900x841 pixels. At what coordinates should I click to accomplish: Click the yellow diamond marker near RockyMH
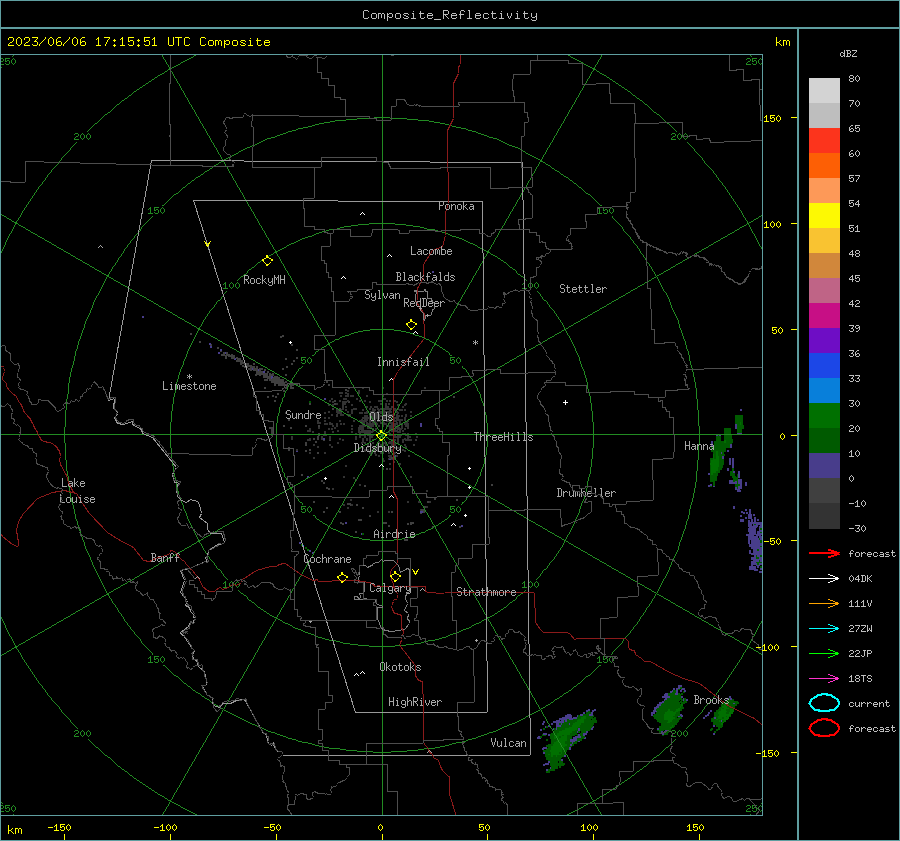click(x=267, y=261)
